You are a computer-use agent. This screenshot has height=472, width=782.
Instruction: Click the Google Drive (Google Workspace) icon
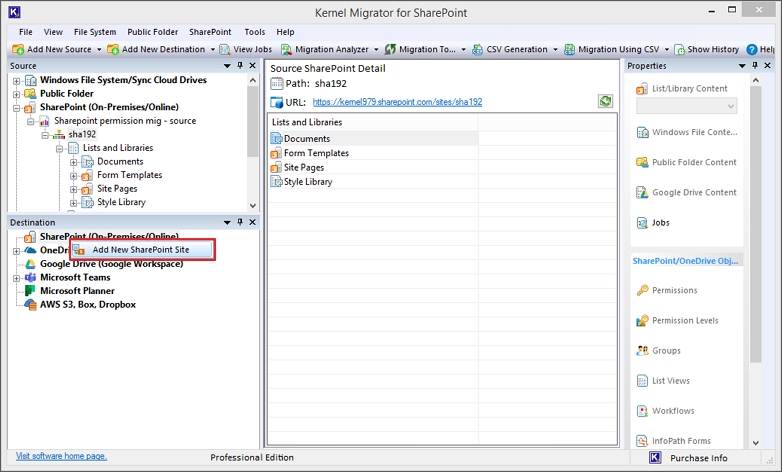[x=30, y=264]
